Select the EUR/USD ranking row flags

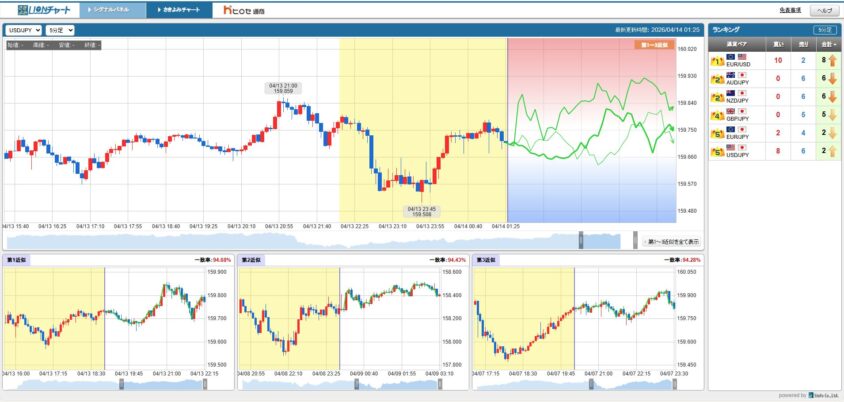pyautogui.click(x=737, y=57)
